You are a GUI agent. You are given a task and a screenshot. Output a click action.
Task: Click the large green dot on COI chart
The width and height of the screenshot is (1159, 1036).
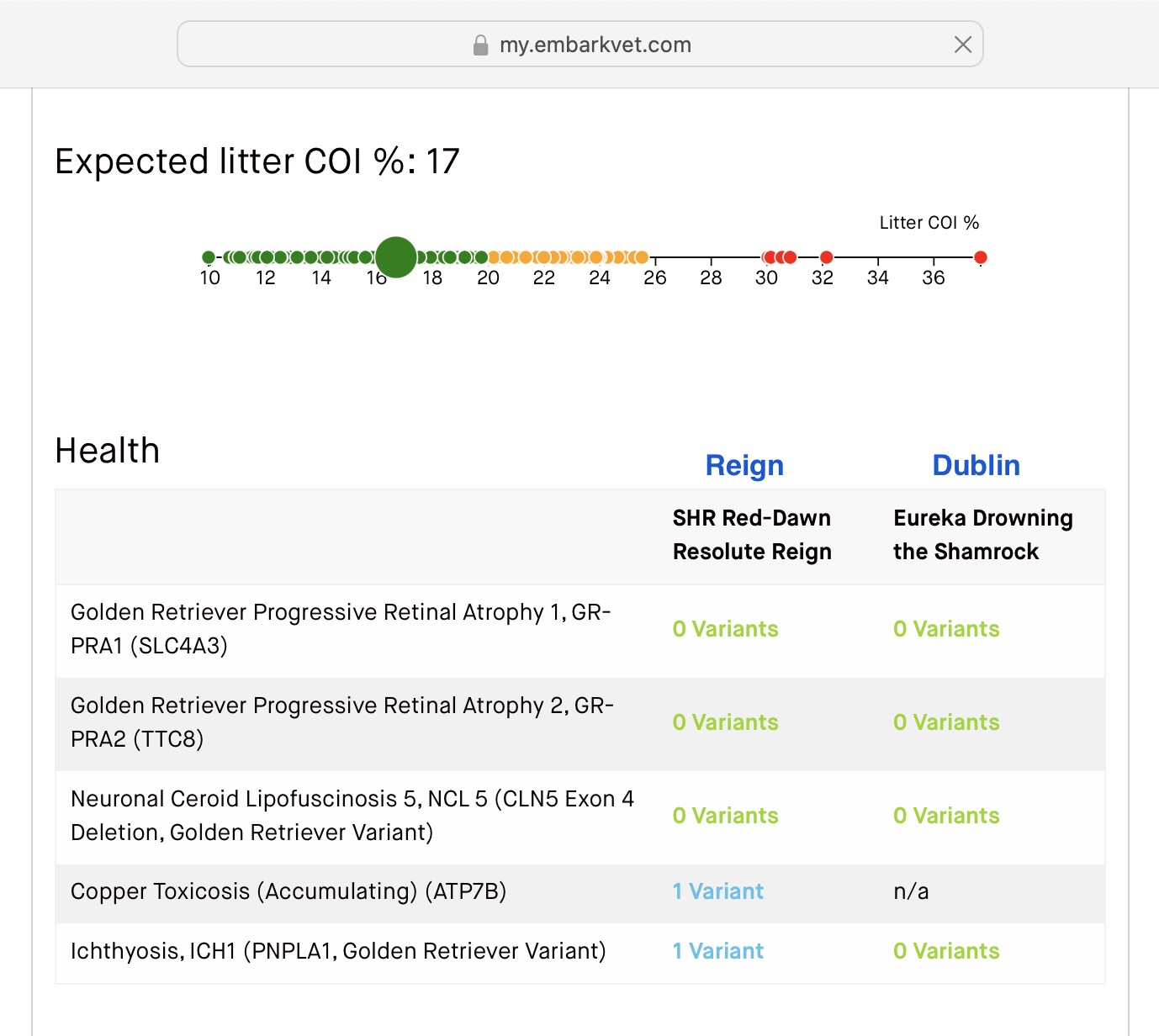pyautogui.click(x=395, y=257)
